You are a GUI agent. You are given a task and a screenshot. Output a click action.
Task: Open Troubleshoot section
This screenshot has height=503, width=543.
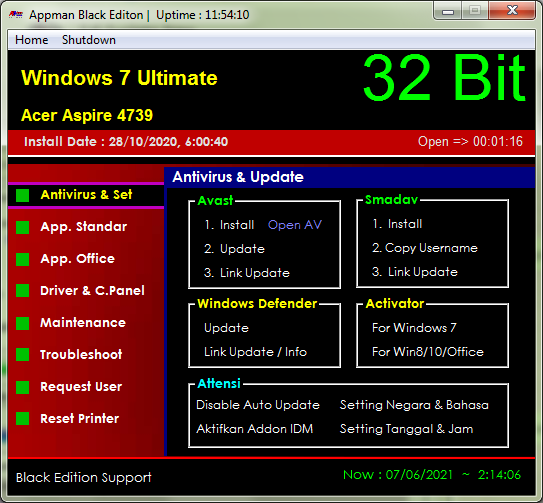pos(81,354)
